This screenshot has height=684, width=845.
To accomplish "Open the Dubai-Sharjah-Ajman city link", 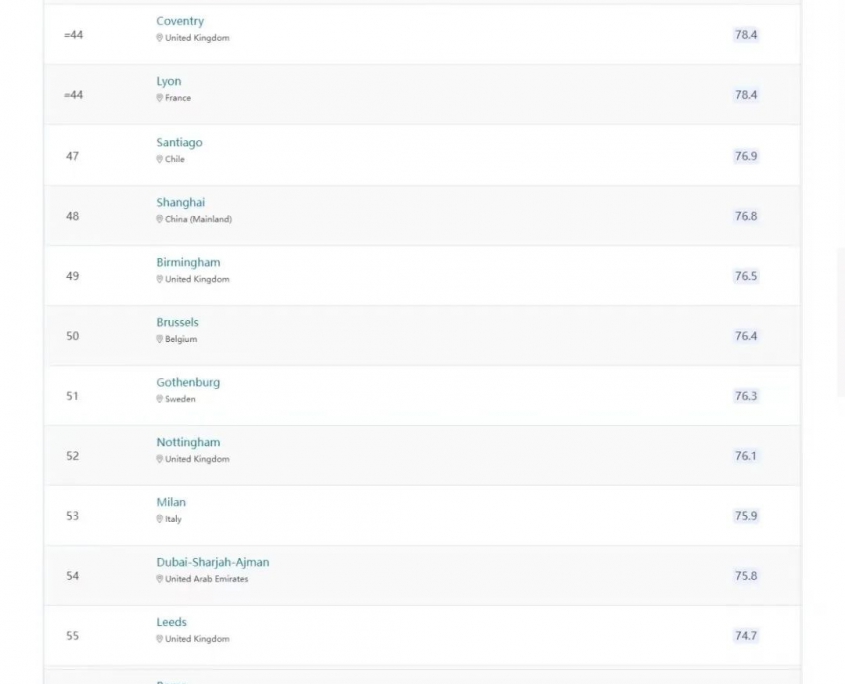I will coord(213,562).
